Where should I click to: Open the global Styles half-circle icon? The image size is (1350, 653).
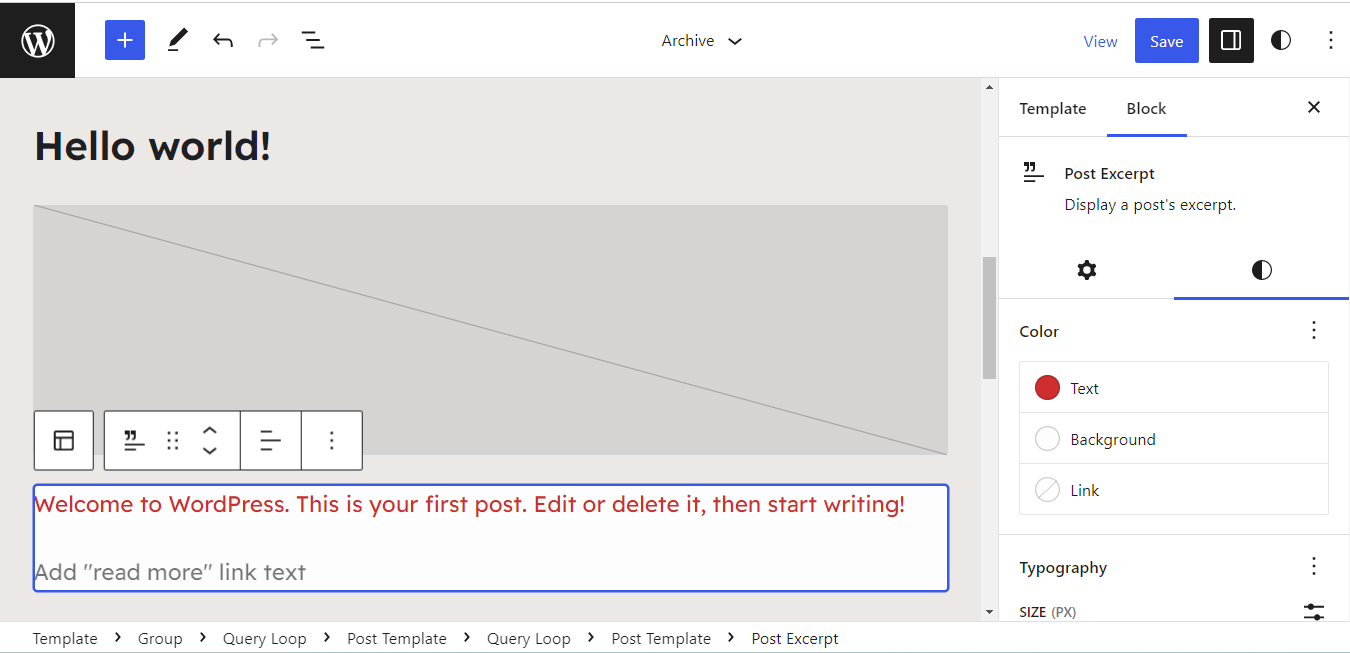click(x=1281, y=41)
